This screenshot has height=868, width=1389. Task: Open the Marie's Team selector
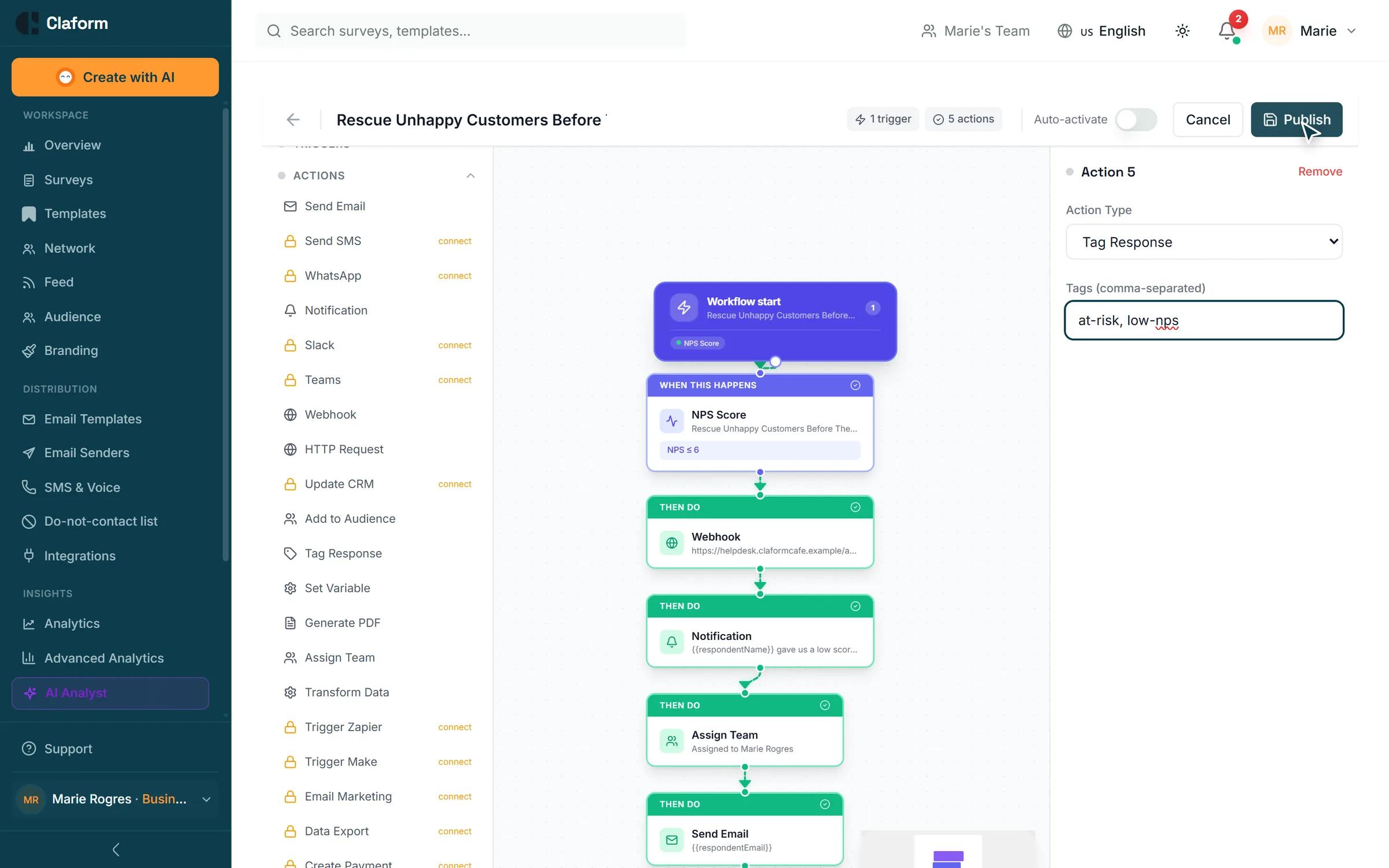click(x=976, y=31)
